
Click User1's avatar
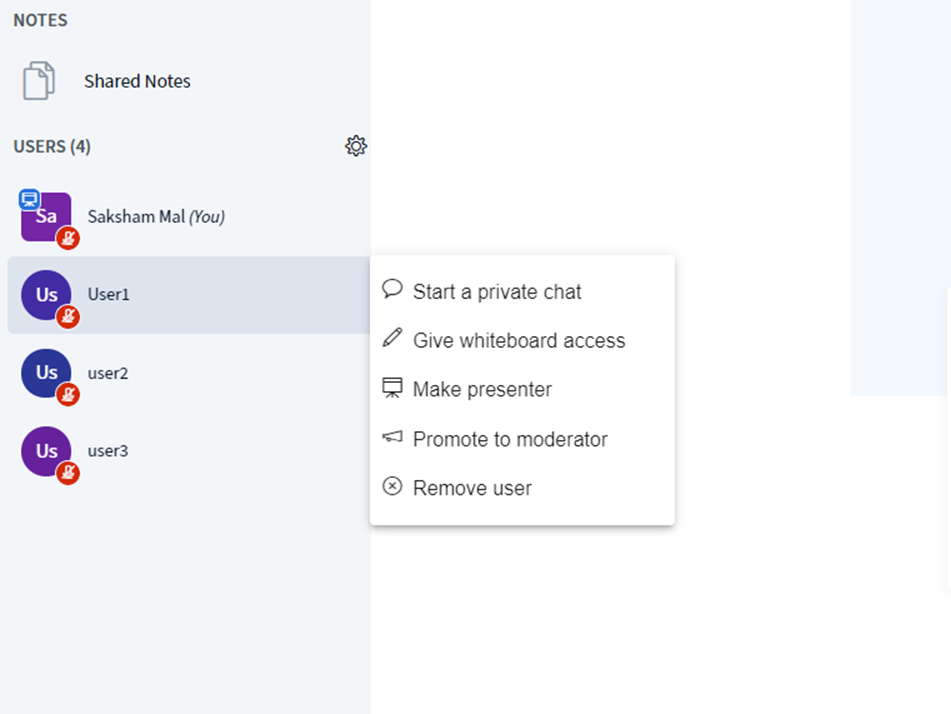46,294
